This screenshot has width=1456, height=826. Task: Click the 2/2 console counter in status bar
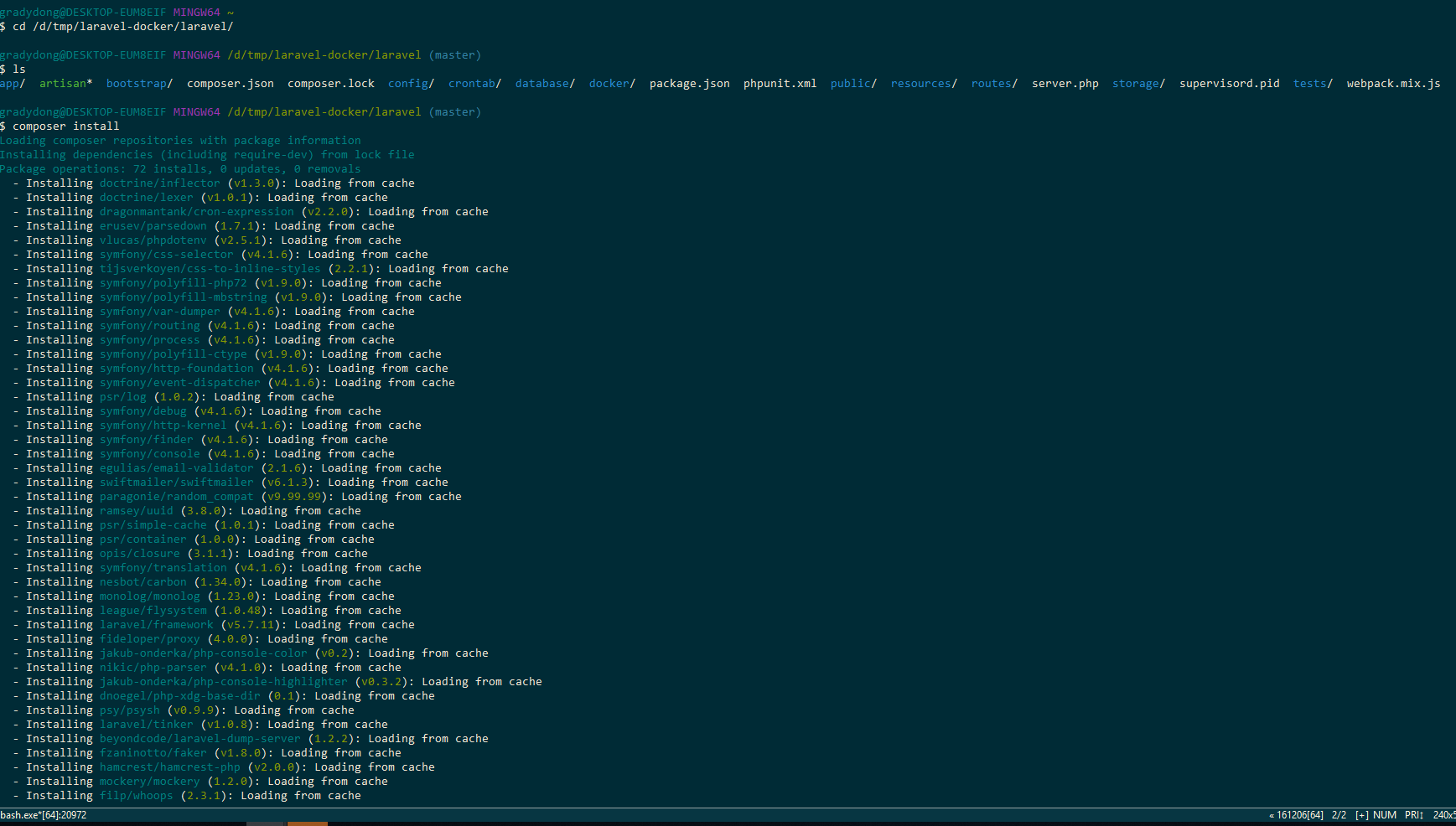click(1339, 815)
